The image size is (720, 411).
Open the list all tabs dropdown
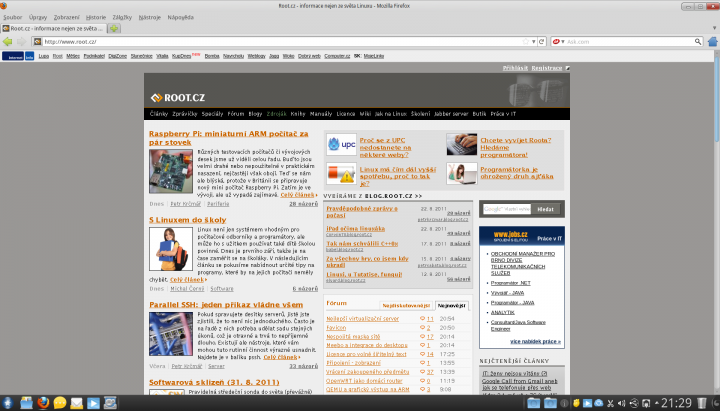click(714, 28)
